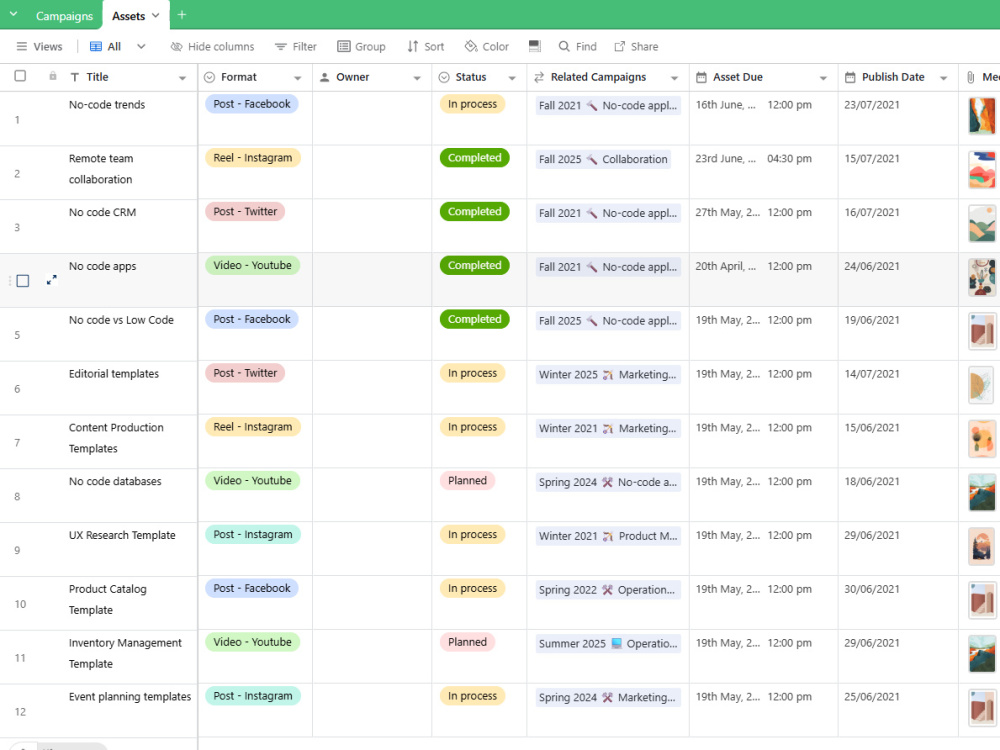
Task: Click the Group list icon
Action: [x=344, y=47]
